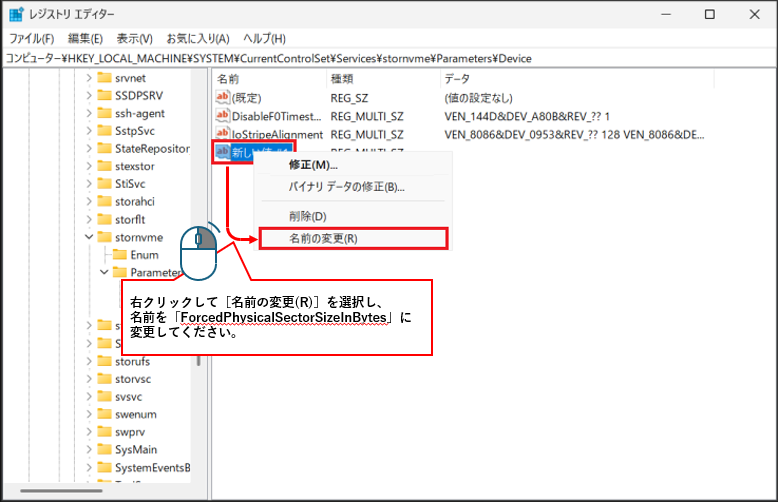Open the 編集(E) menu
The image size is (778, 502).
[x=85, y=39]
